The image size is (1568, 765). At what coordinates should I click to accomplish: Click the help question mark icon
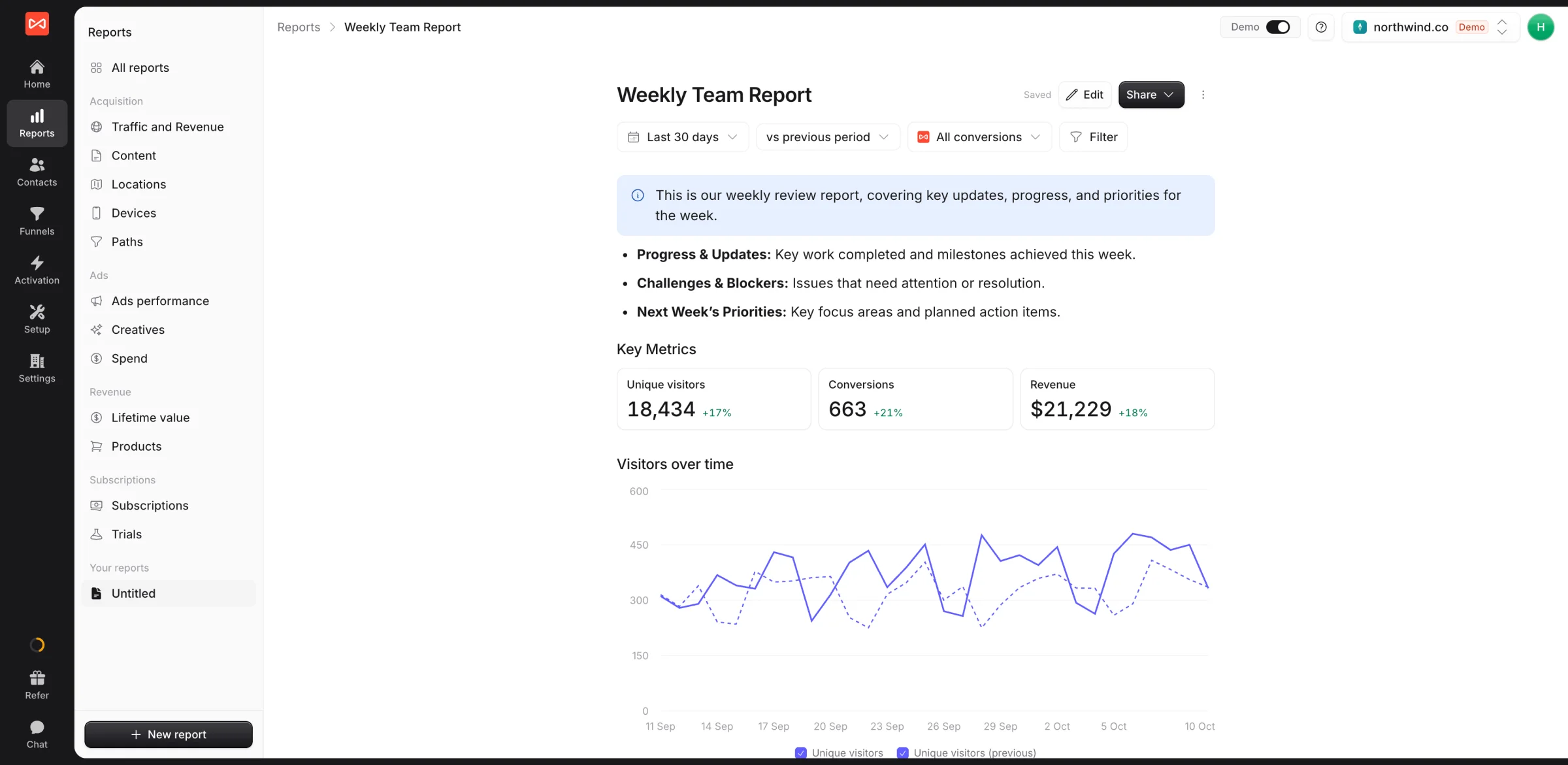click(1321, 27)
